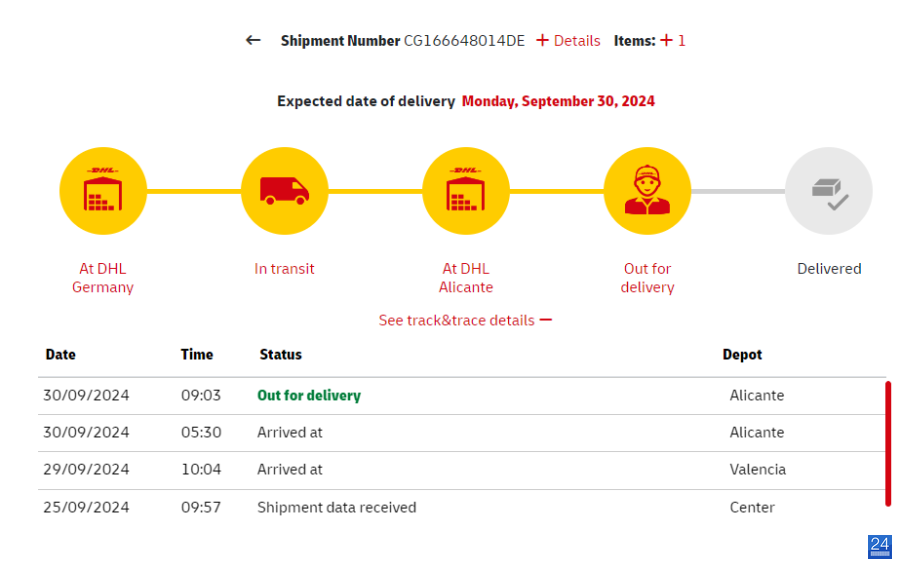
Task: Click the At DHL Alicante warehouse icon
Action: point(466,191)
